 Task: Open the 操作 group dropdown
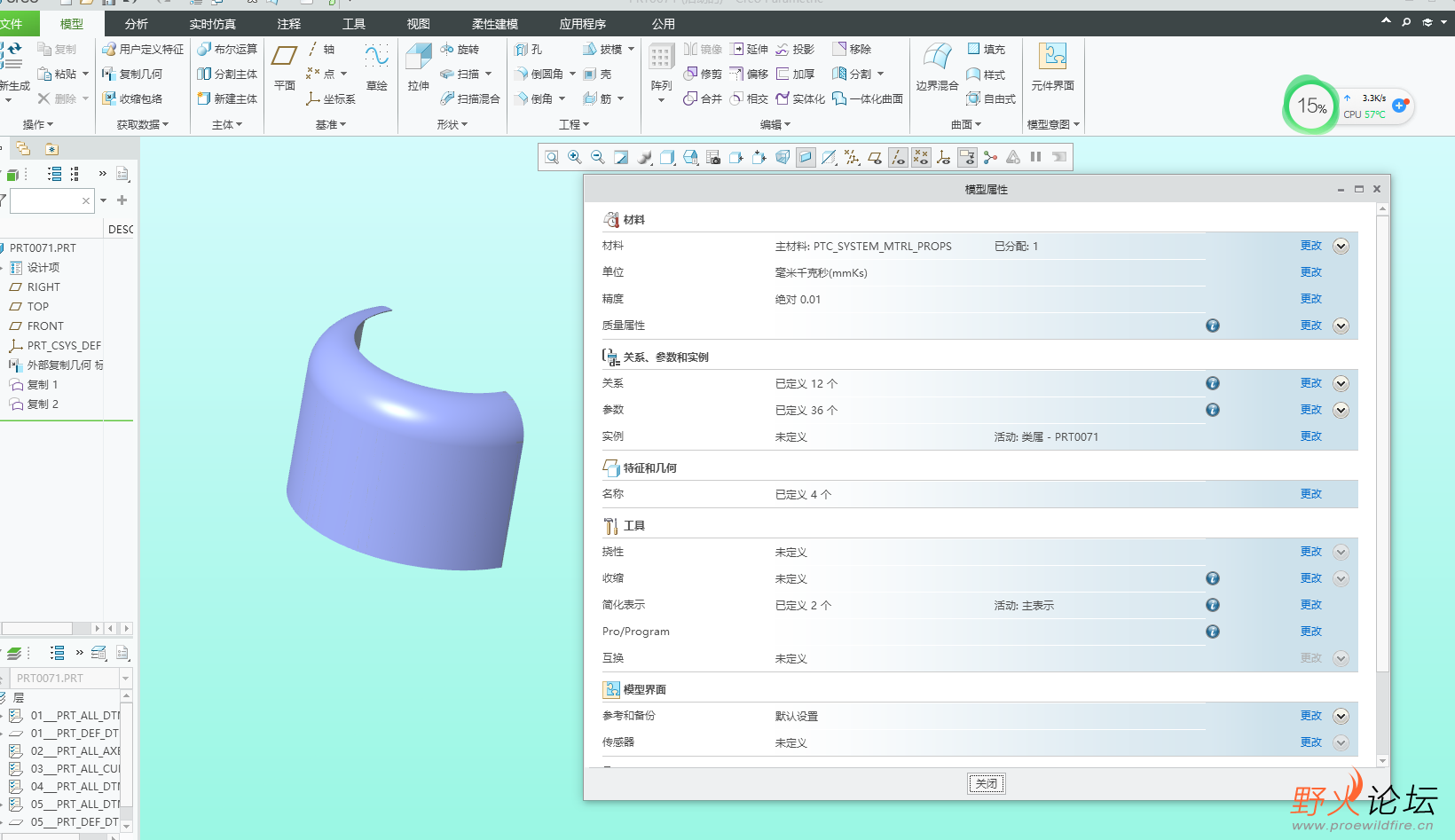coord(37,124)
